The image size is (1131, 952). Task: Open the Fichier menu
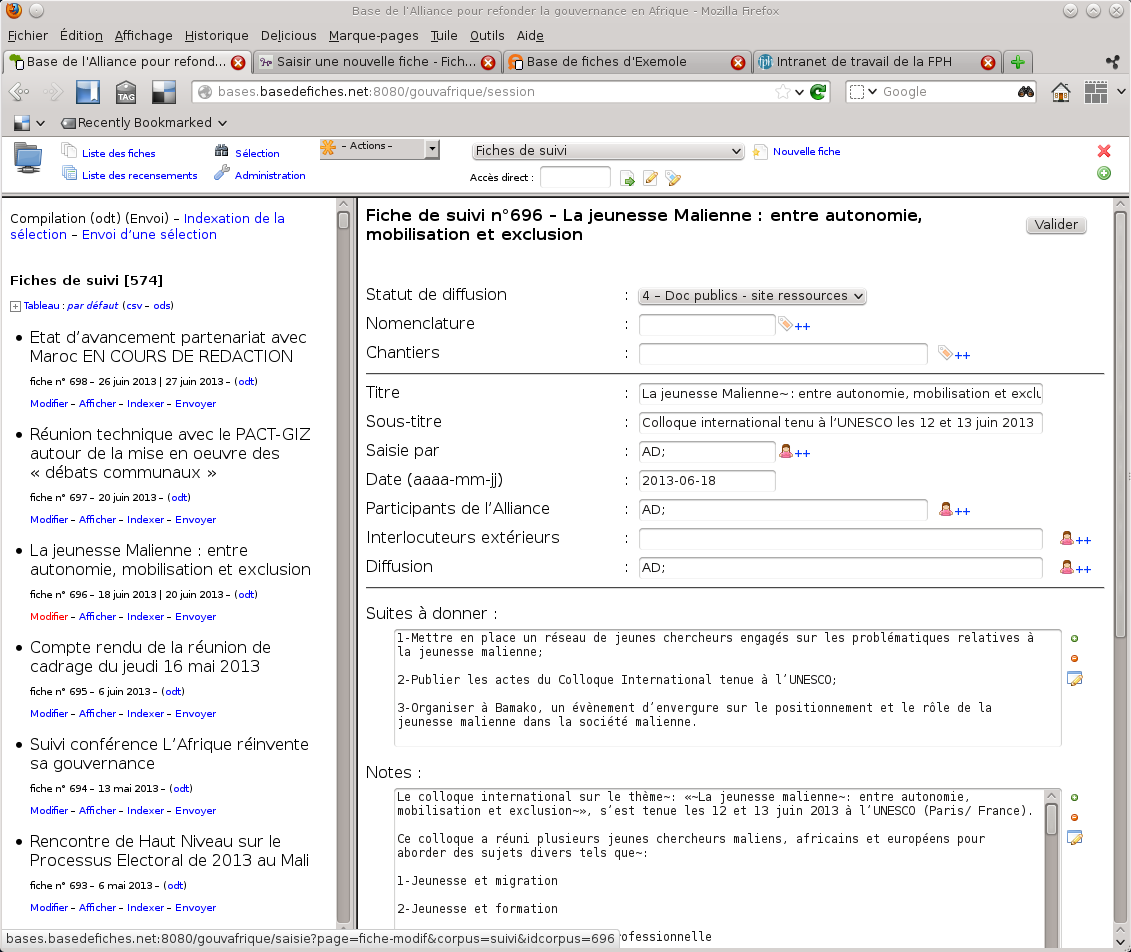click(27, 35)
